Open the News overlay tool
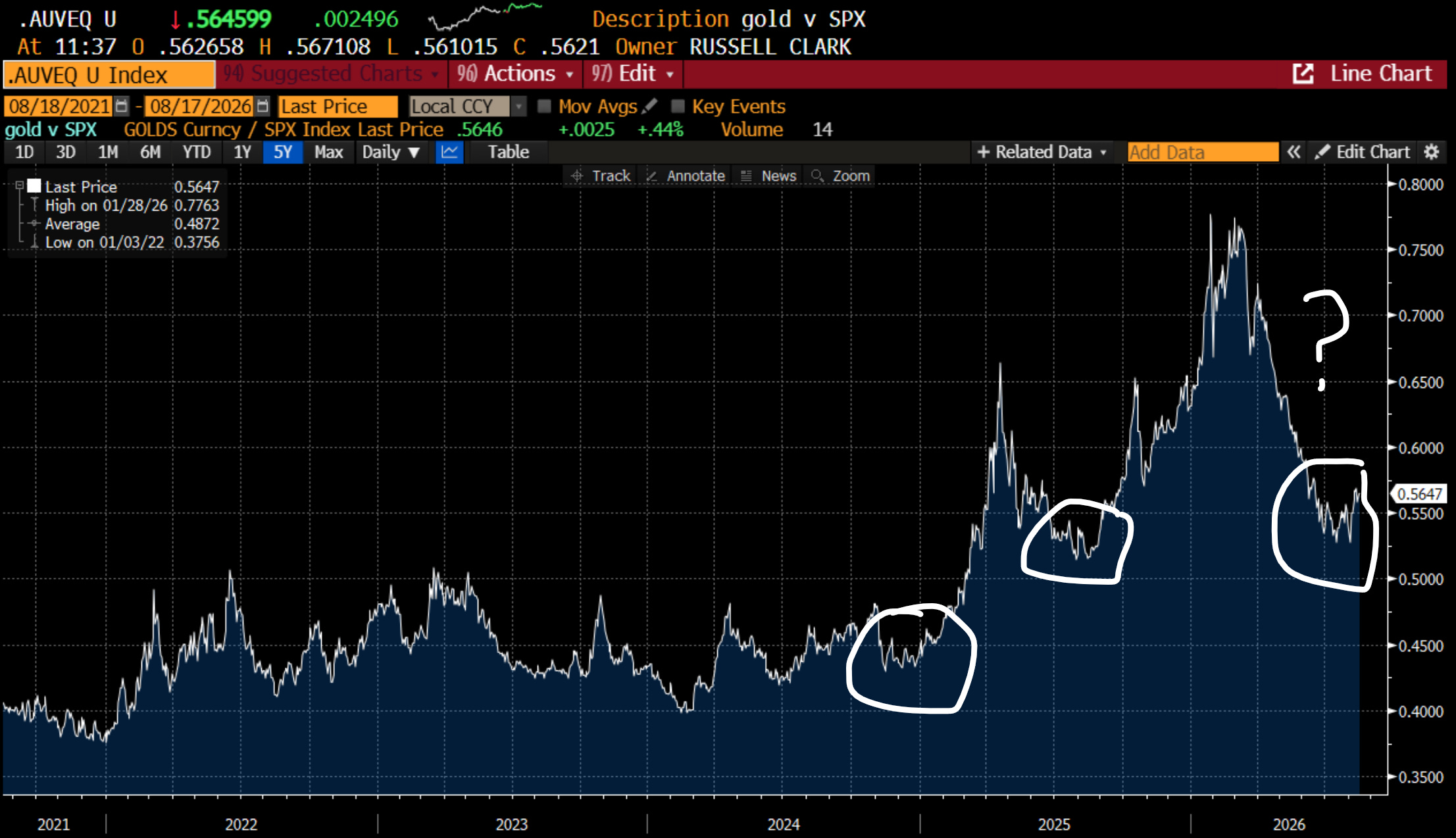 pos(768,176)
